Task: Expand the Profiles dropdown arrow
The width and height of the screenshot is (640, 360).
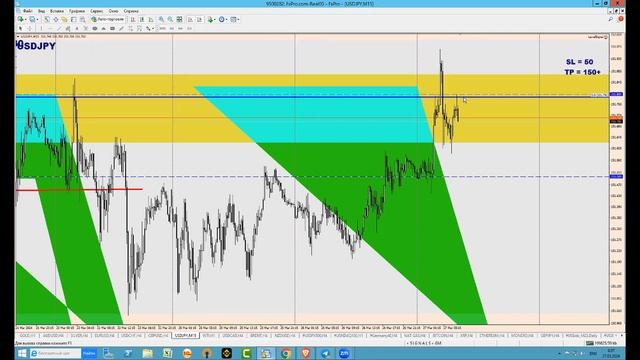Action: click(38, 20)
